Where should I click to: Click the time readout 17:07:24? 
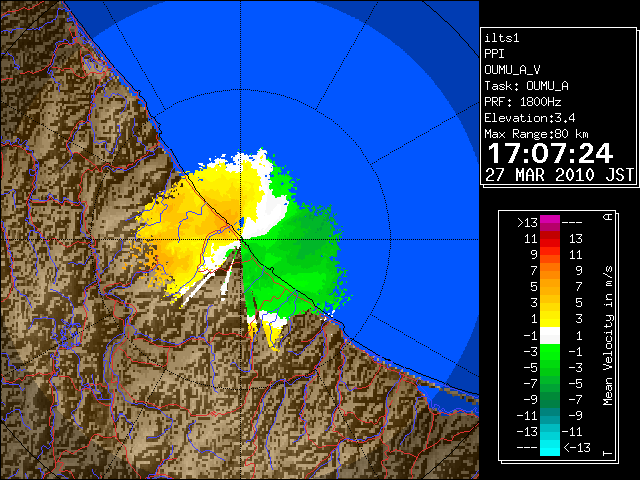pyautogui.click(x=550, y=153)
